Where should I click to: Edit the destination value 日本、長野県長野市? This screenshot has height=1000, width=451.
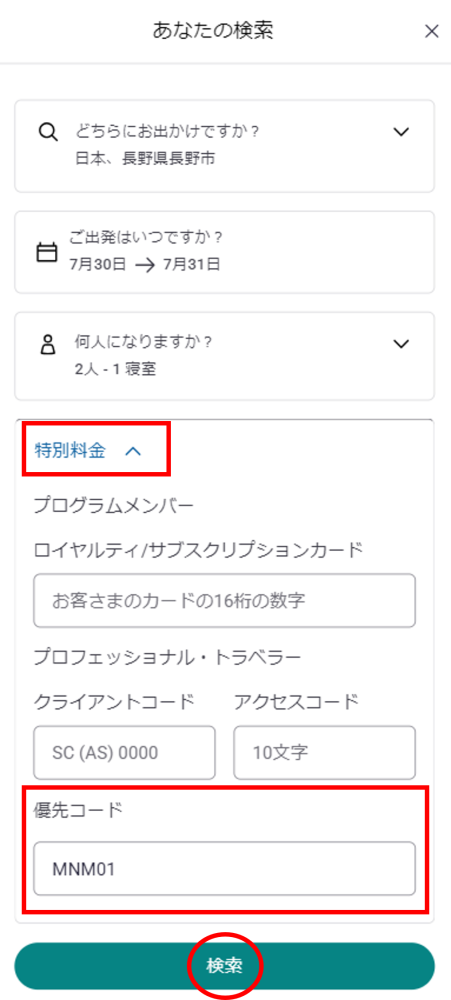point(145,159)
